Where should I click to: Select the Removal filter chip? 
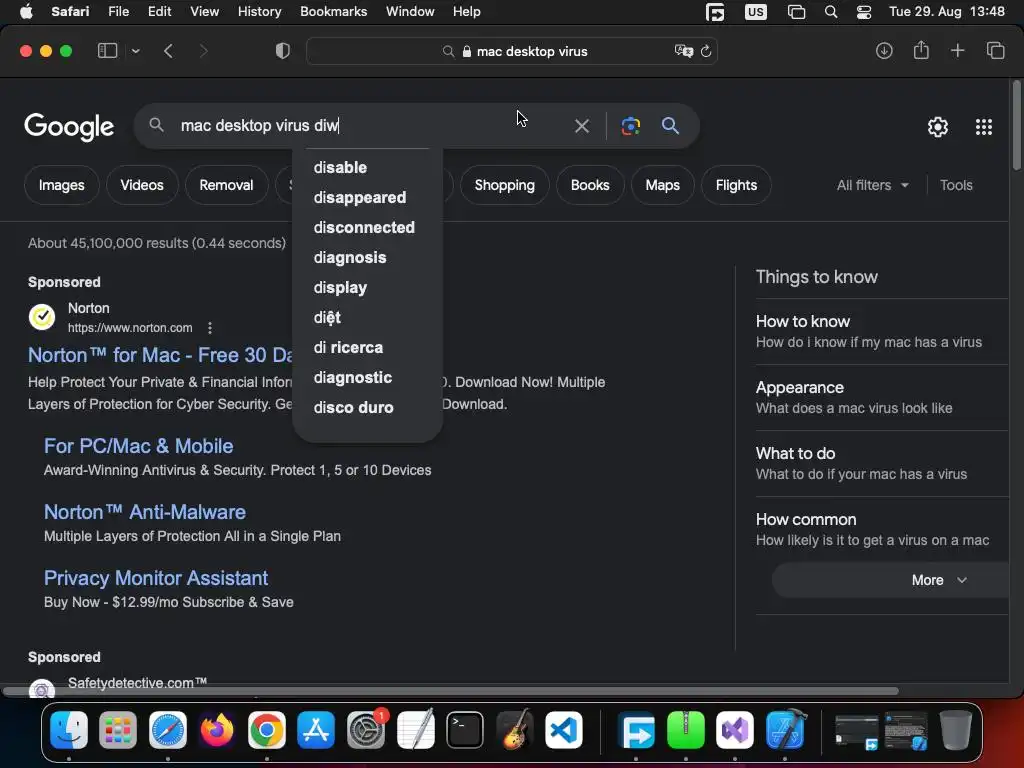coord(226,185)
